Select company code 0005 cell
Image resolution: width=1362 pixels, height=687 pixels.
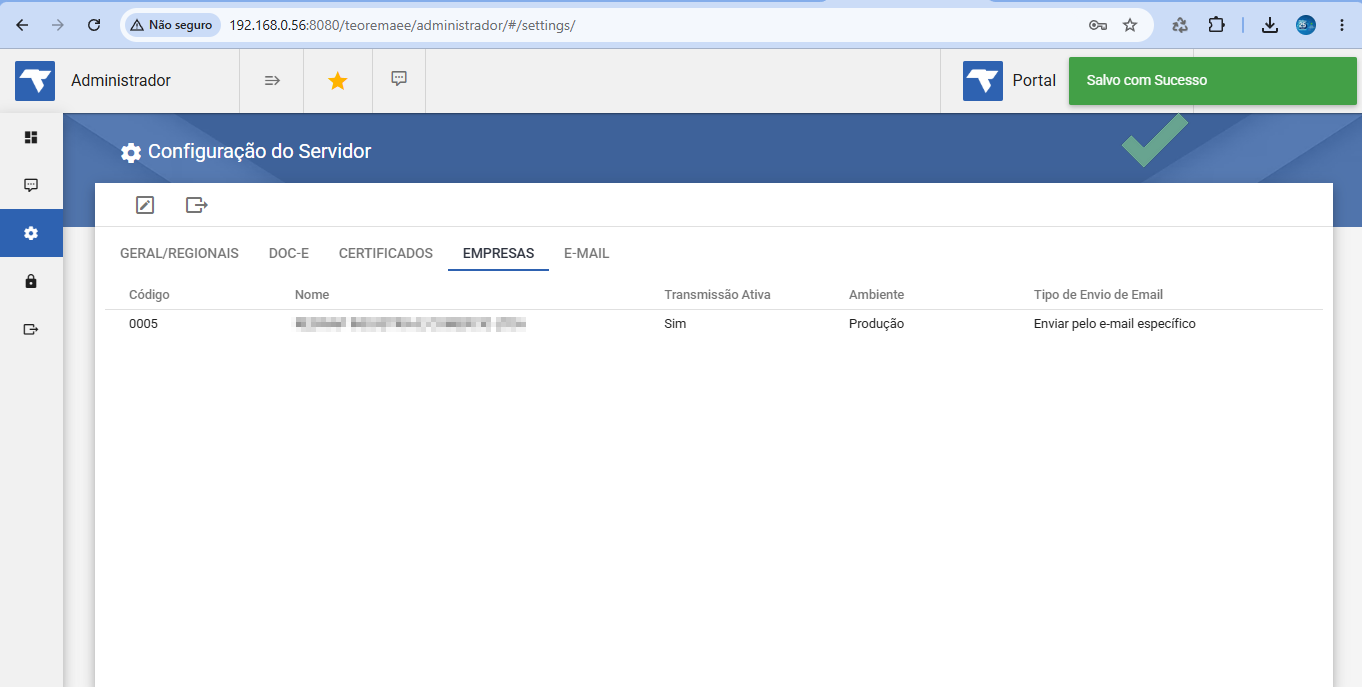143,324
